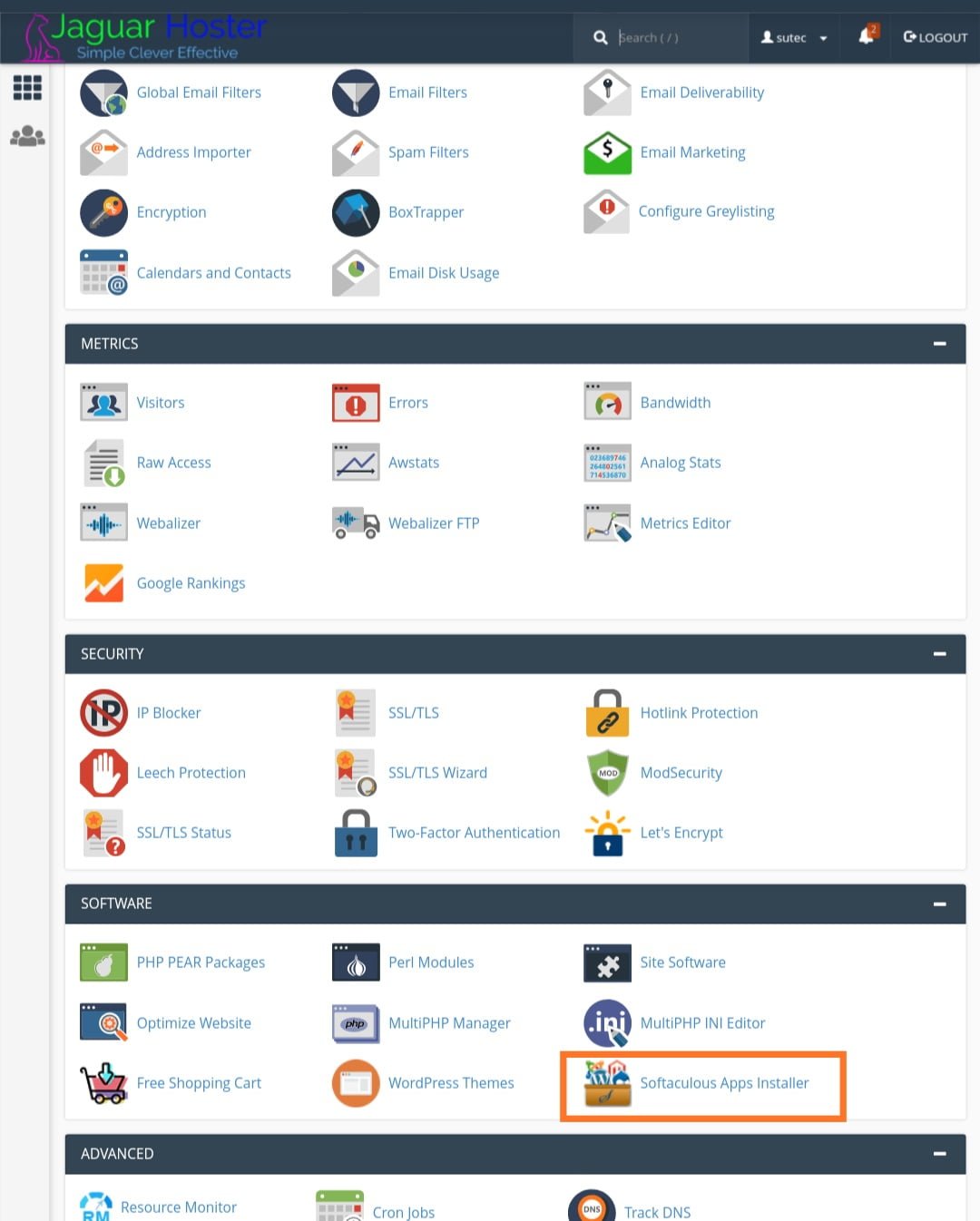Open the Spam Filters icon
This screenshot has height=1221, width=980.
tap(356, 152)
